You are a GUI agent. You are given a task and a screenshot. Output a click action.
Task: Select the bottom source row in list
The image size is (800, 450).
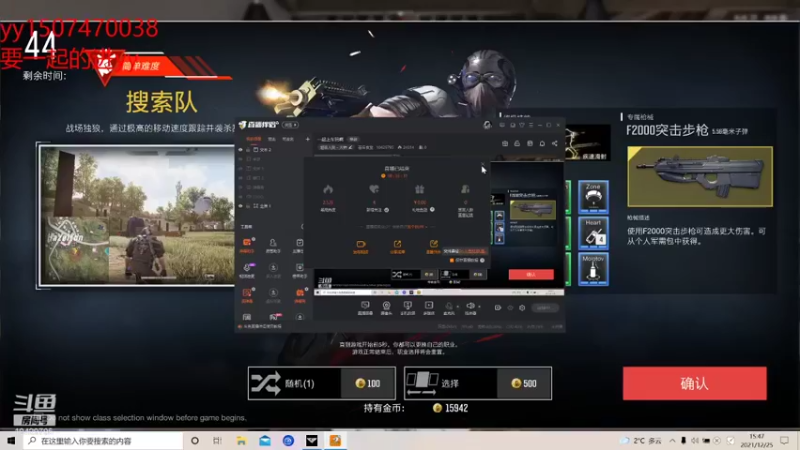pos(270,206)
